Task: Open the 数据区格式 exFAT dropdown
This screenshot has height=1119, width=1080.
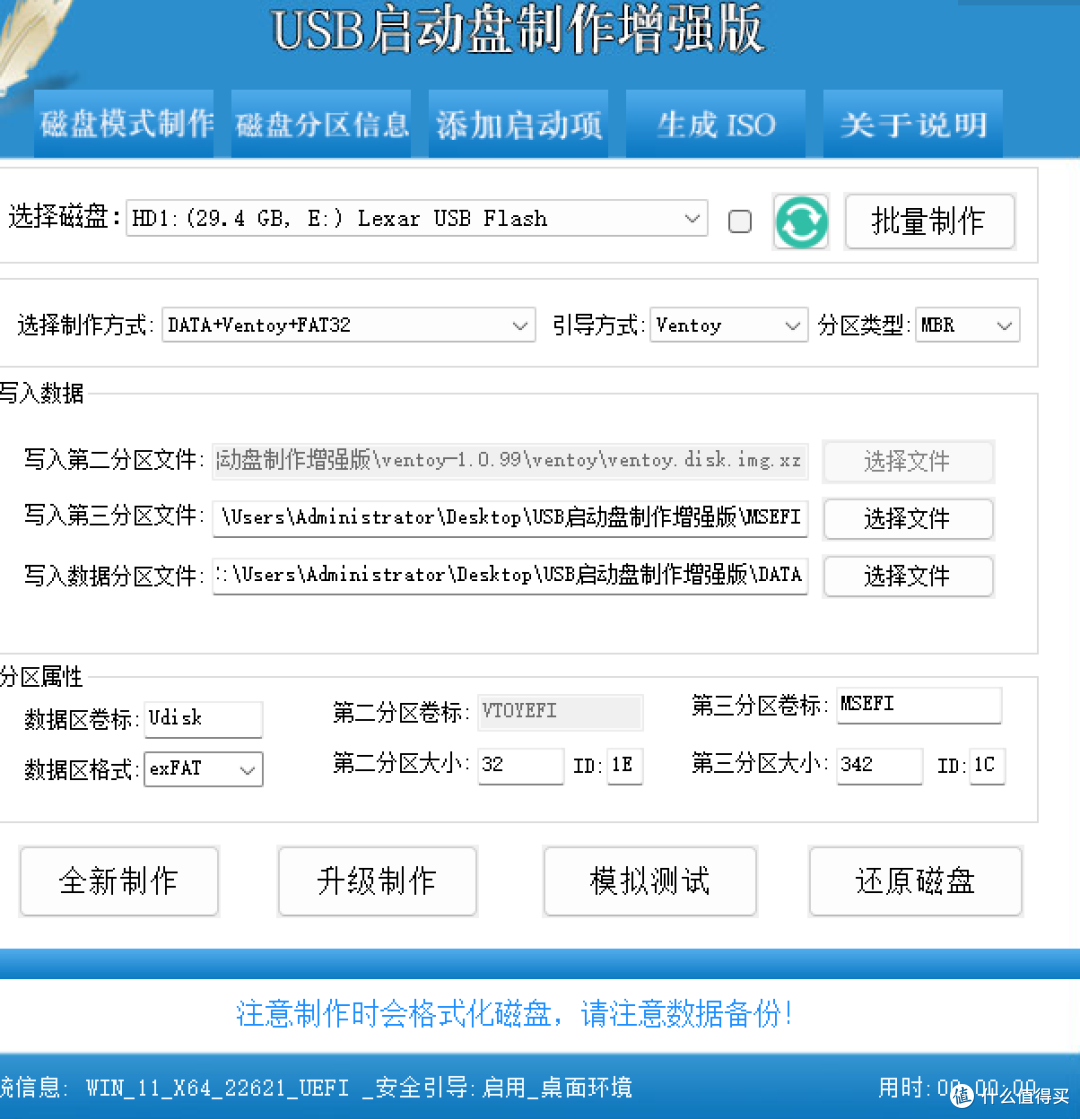Action: (x=203, y=769)
